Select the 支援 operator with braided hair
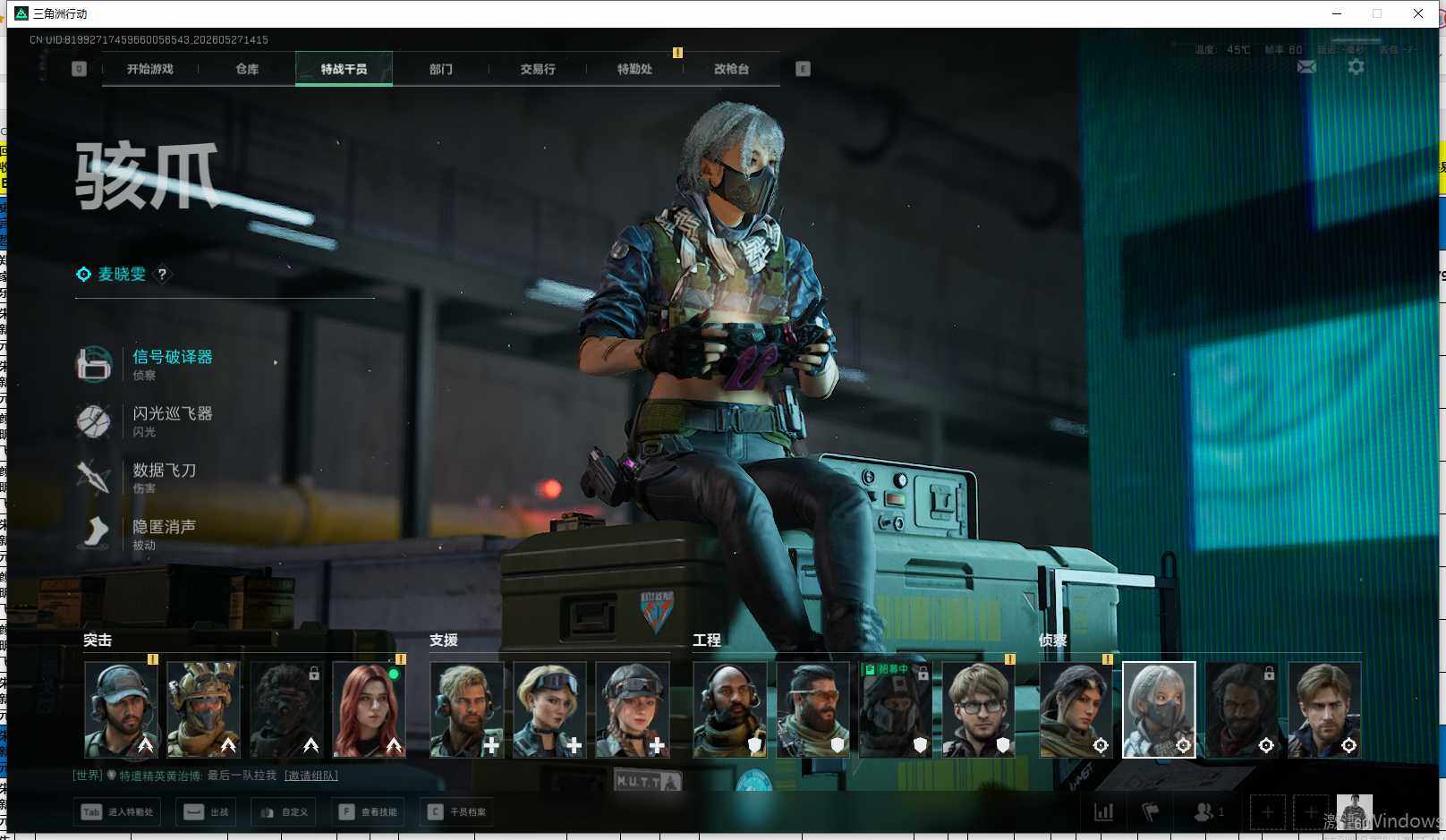 pyautogui.click(x=632, y=709)
